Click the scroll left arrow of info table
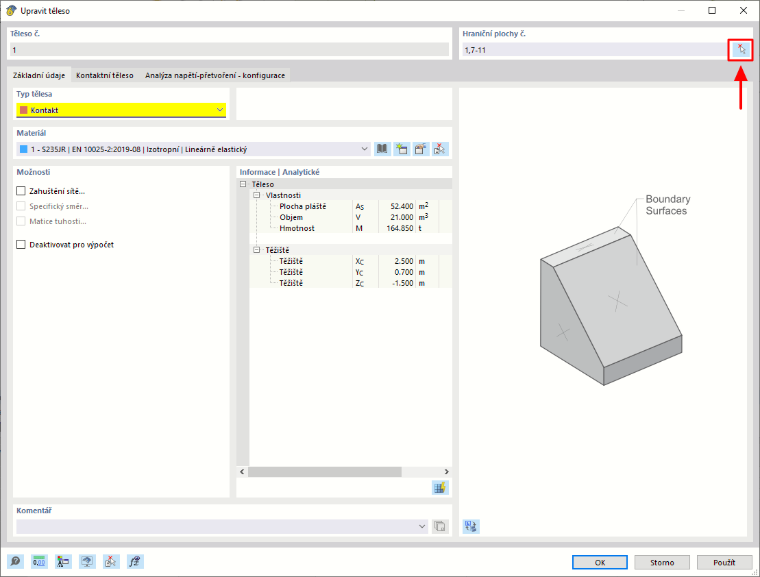 (x=242, y=471)
